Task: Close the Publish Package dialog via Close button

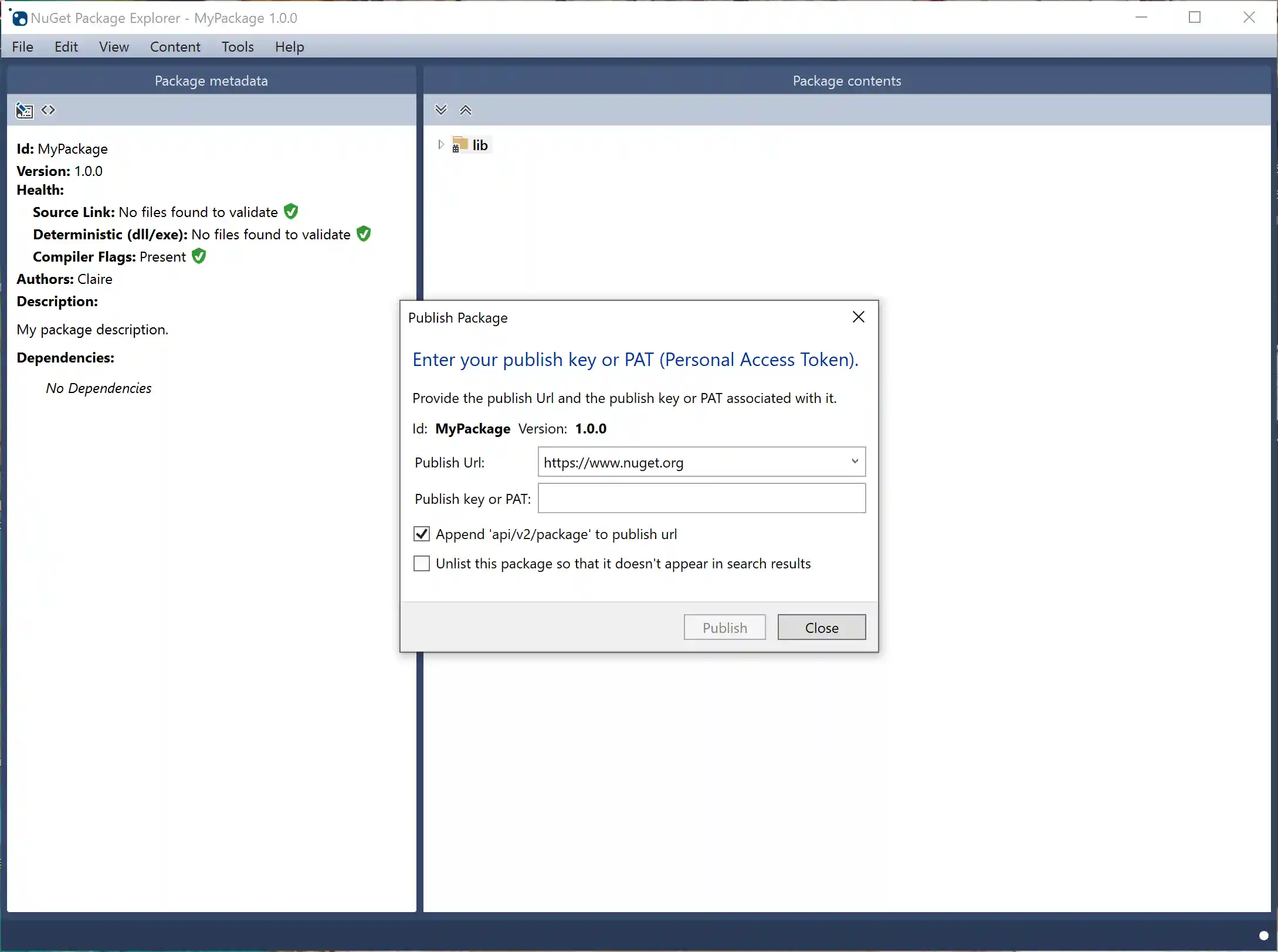Action: pos(821,626)
